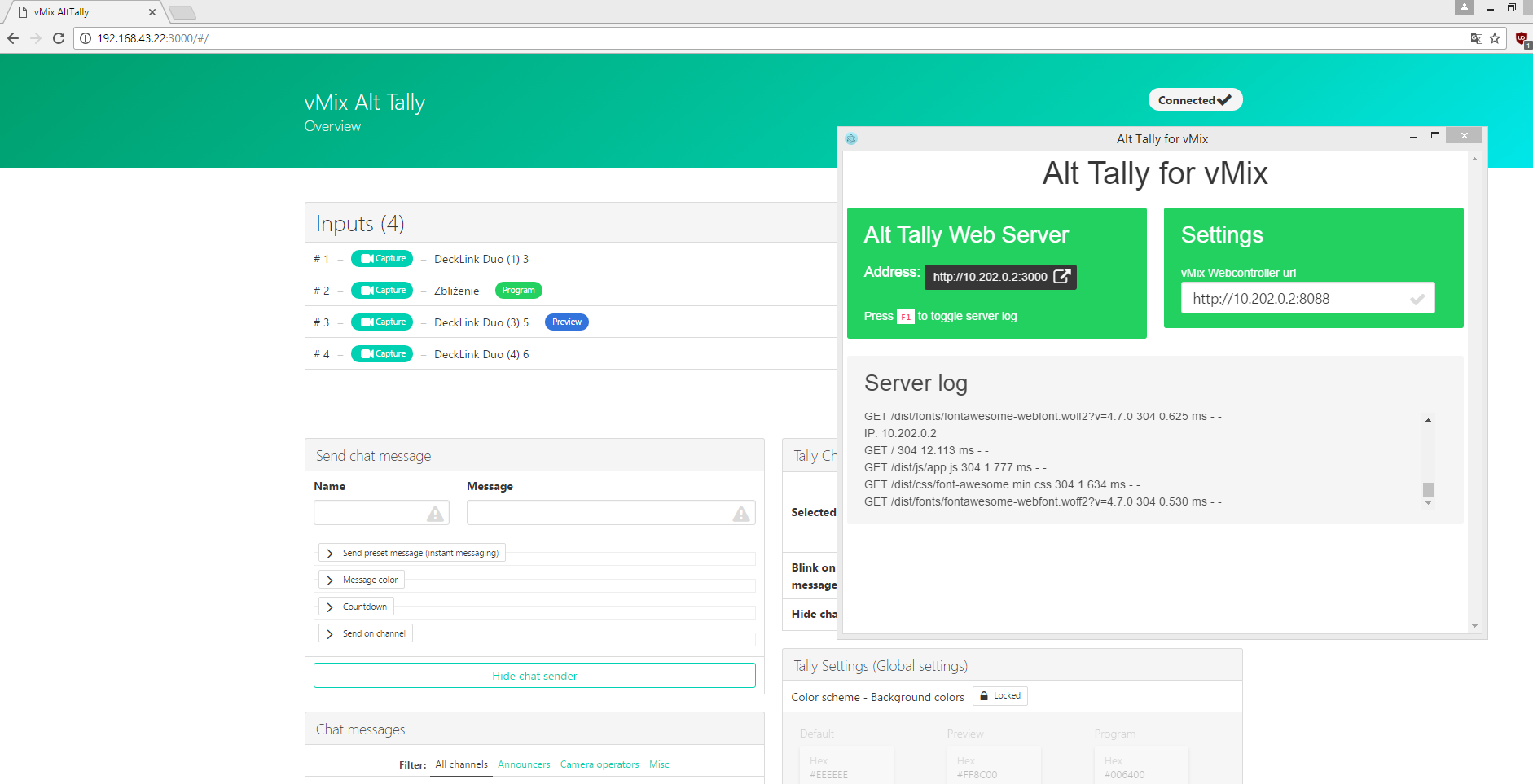The height and width of the screenshot is (784, 1533).
Task: Click the Capture badge of input #2
Action: tap(382, 291)
